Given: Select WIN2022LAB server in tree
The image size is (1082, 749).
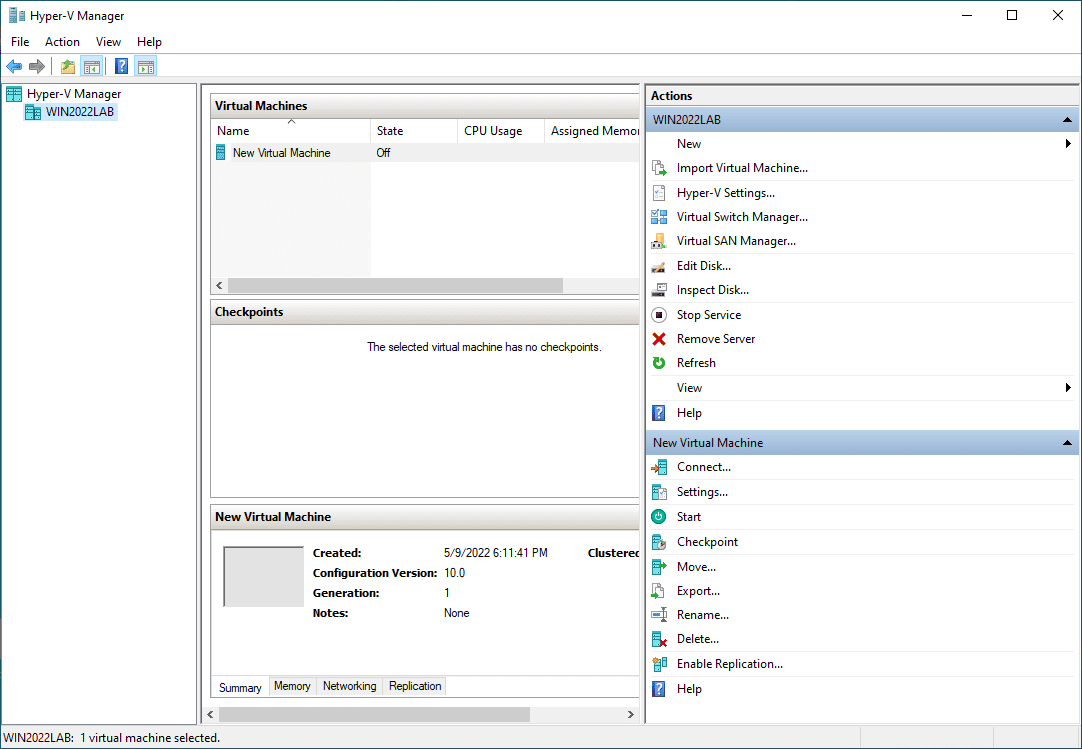Looking at the screenshot, I should [80, 112].
